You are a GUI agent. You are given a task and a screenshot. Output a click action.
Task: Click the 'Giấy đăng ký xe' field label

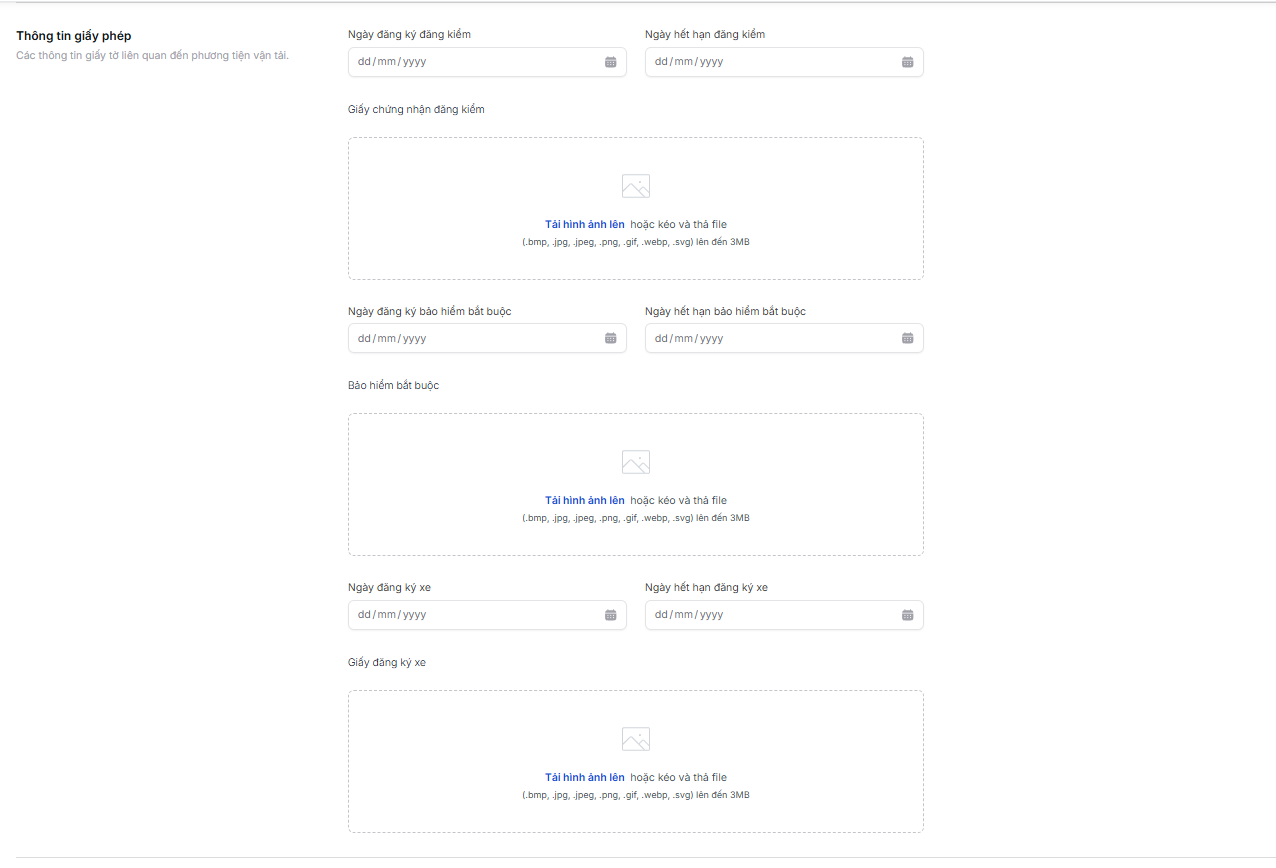(387, 662)
